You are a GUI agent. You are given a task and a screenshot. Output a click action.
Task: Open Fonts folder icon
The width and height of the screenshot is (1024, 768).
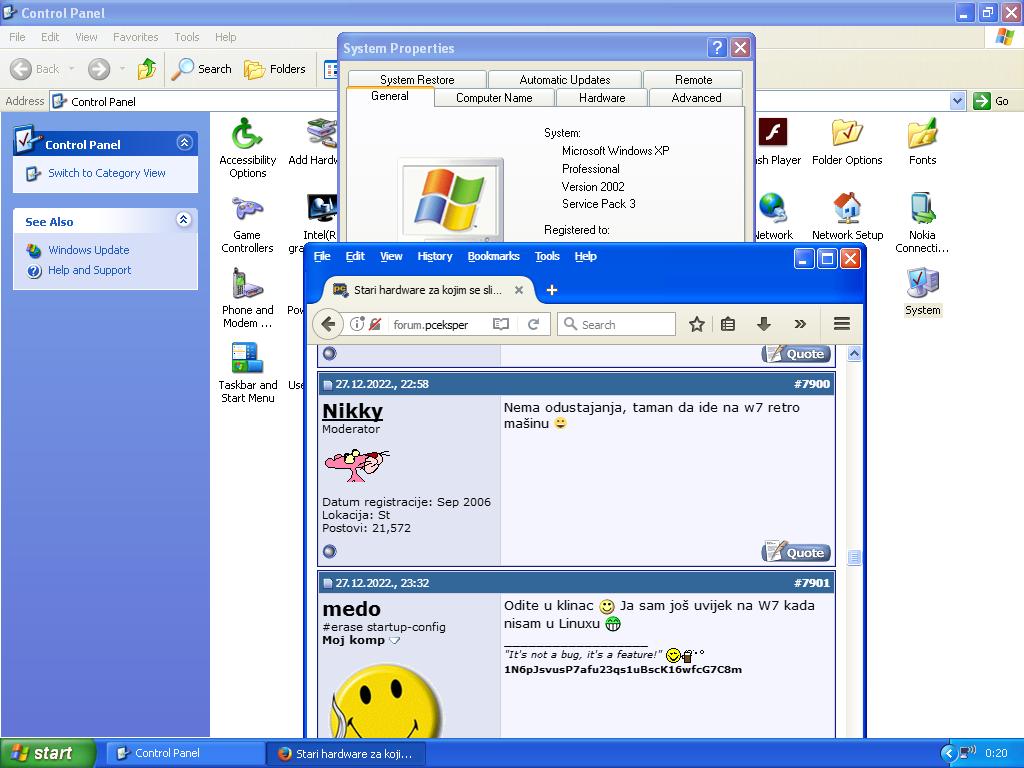point(922,142)
